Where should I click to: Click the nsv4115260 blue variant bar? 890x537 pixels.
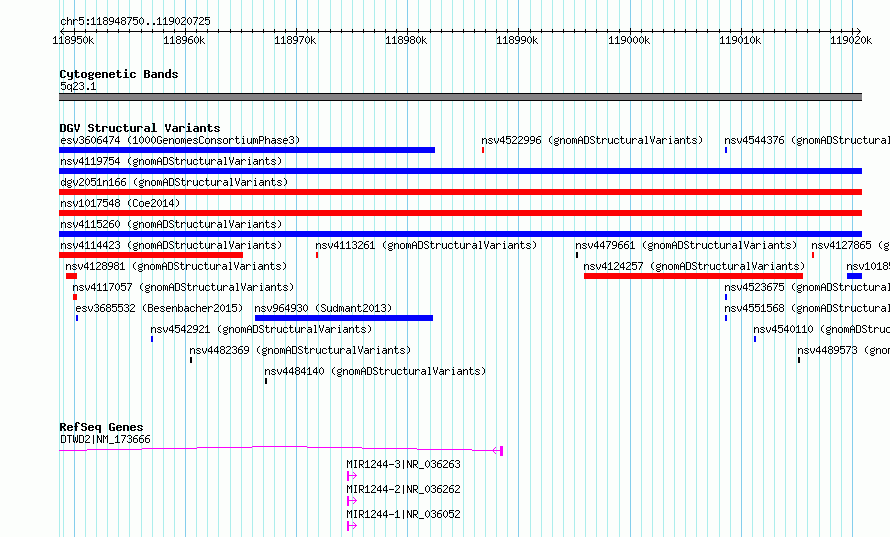click(x=460, y=234)
